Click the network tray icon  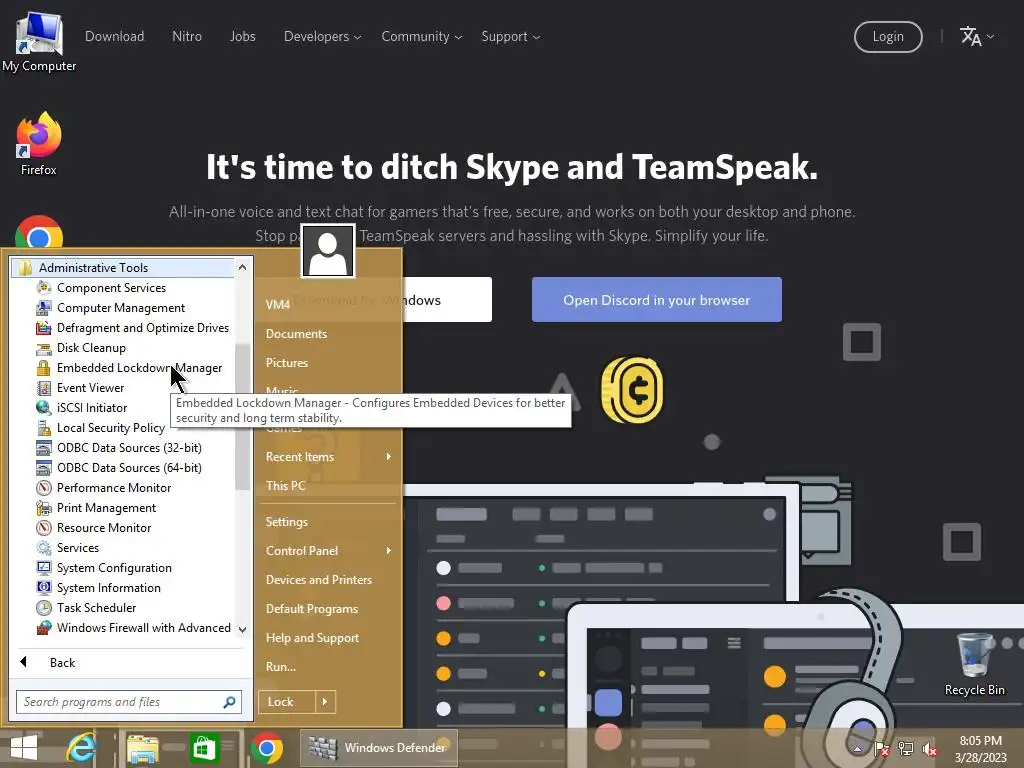pyautogui.click(x=906, y=749)
